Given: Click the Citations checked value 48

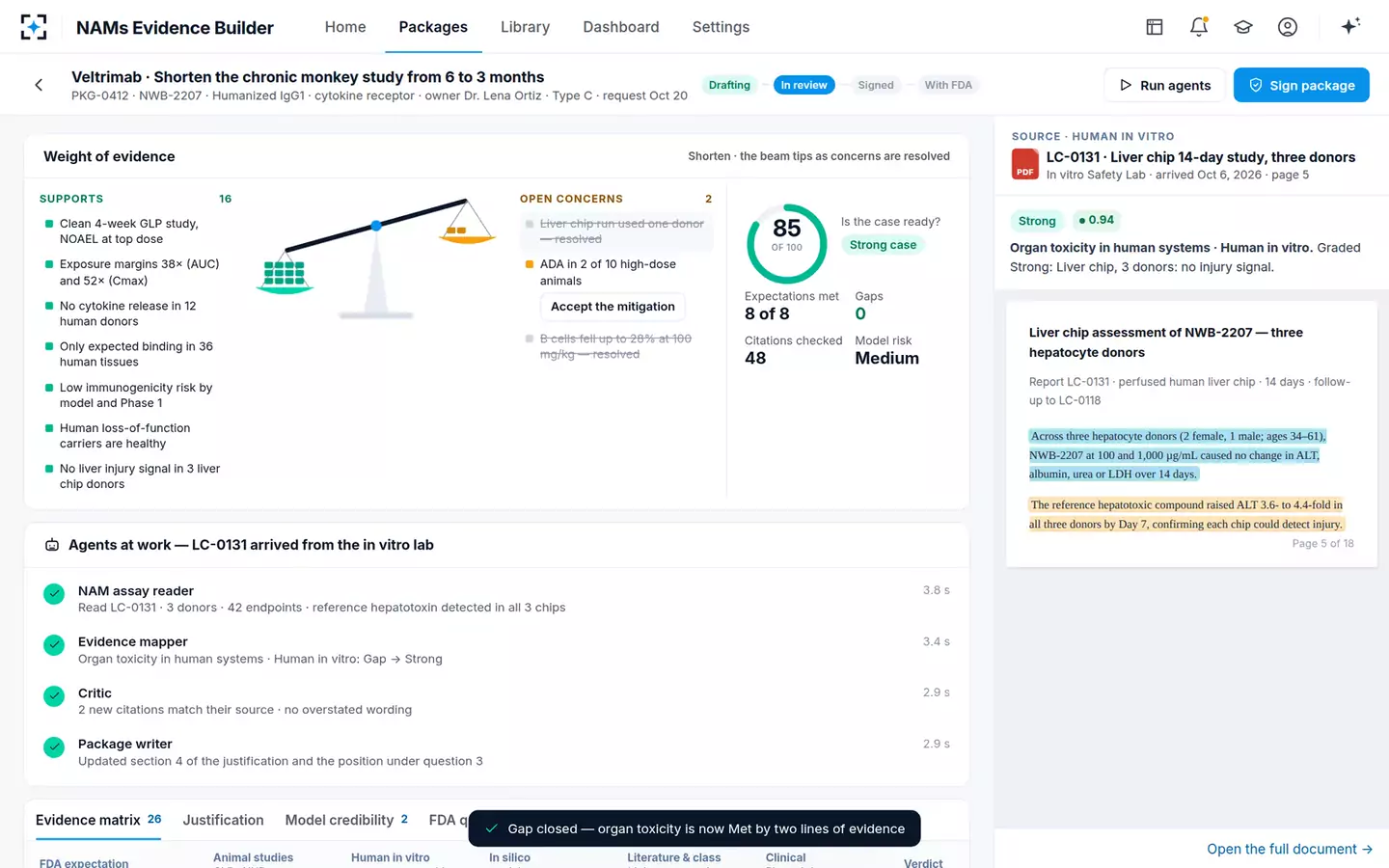Looking at the screenshot, I should pos(755,358).
